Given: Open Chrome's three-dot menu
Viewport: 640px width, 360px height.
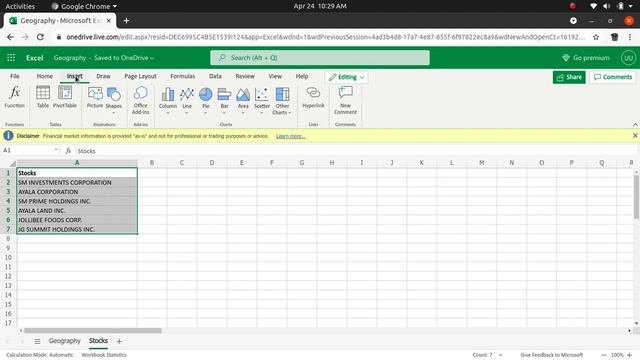Looking at the screenshot, I should pyautogui.click(x=630, y=37).
